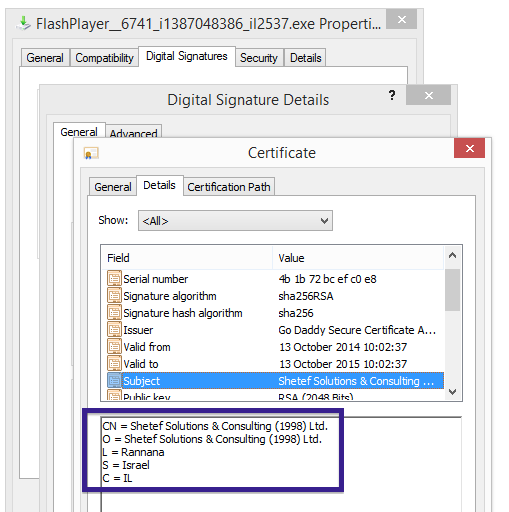This screenshot has width=509, height=512.
Task: Click serial value 4b 1b 72 bc ef c0 e8
Action: click(x=327, y=279)
